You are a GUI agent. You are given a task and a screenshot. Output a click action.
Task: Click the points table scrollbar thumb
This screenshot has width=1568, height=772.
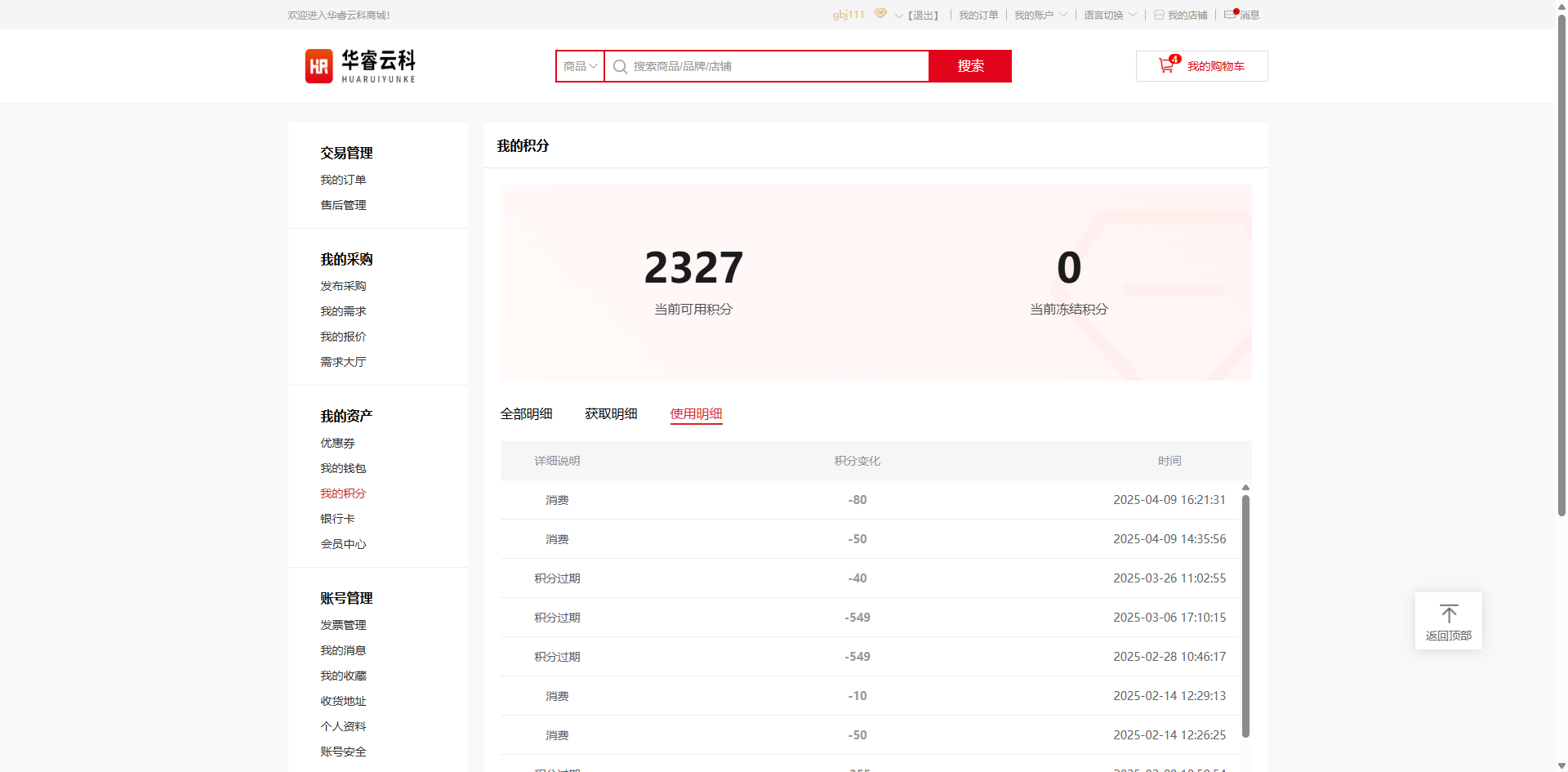pyautogui.click(x=1245, y=613)
